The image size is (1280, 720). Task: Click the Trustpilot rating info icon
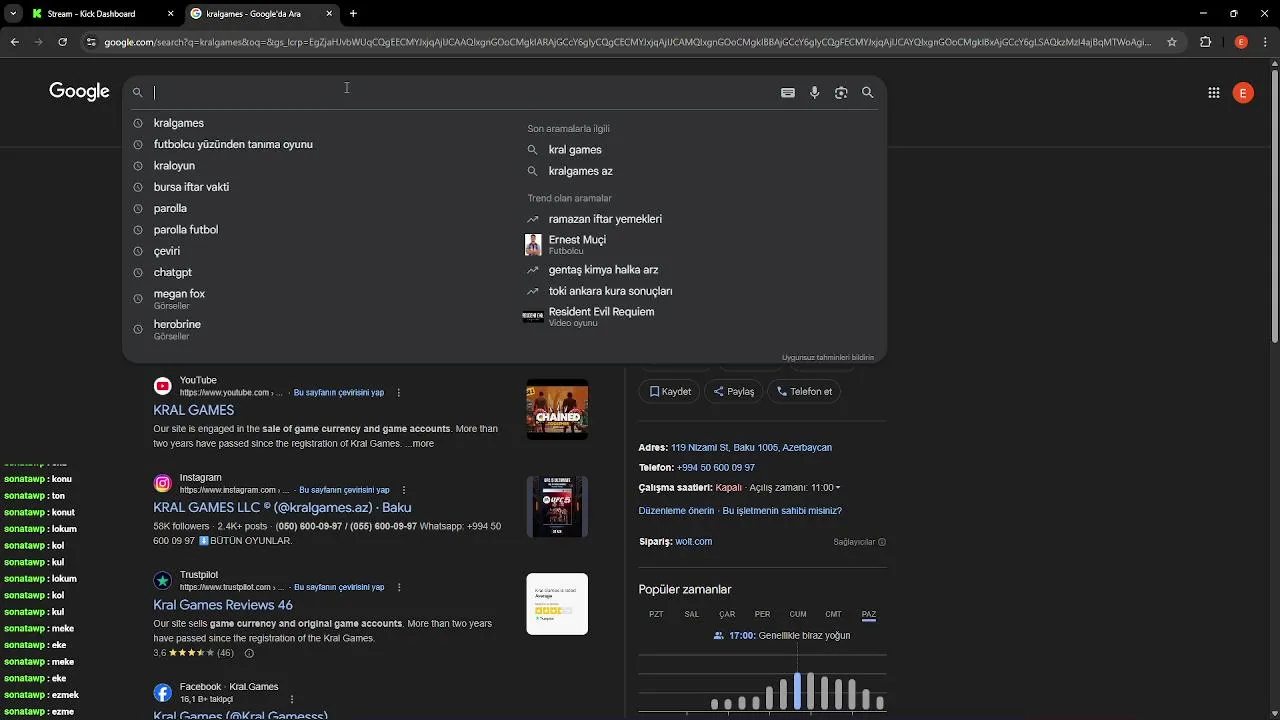[249, 653]
